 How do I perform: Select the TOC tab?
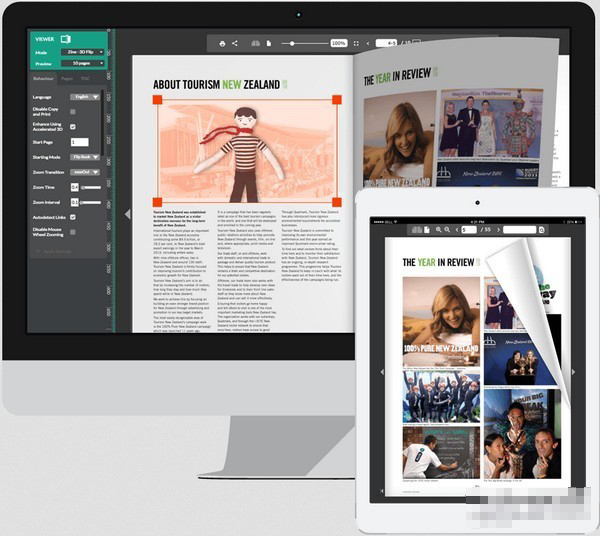pyautogui.click(x=85, y=78)
